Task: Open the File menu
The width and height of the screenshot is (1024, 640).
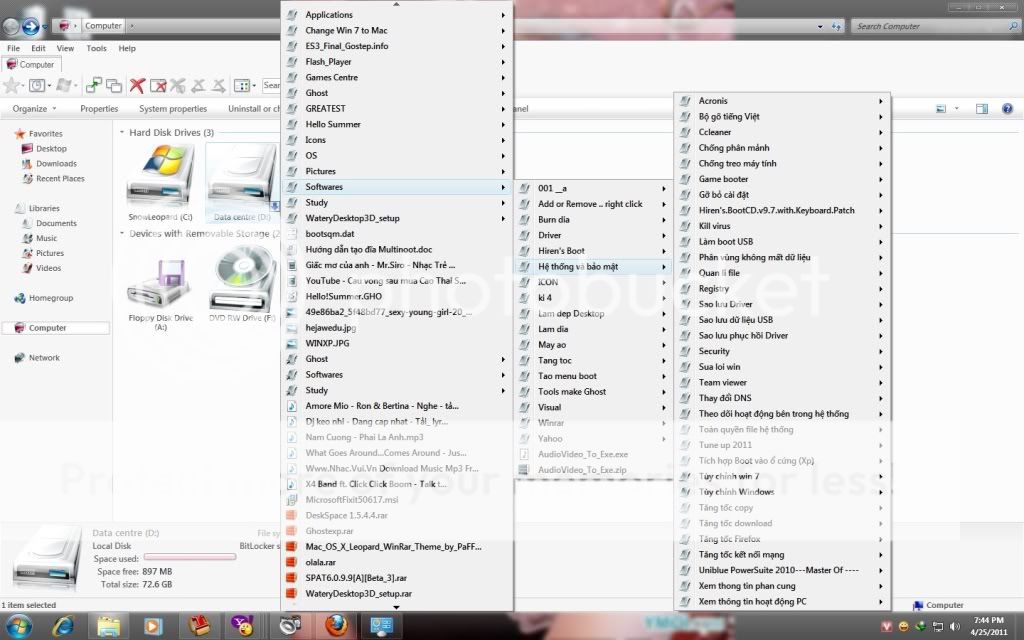Action: tap(13, 48)
